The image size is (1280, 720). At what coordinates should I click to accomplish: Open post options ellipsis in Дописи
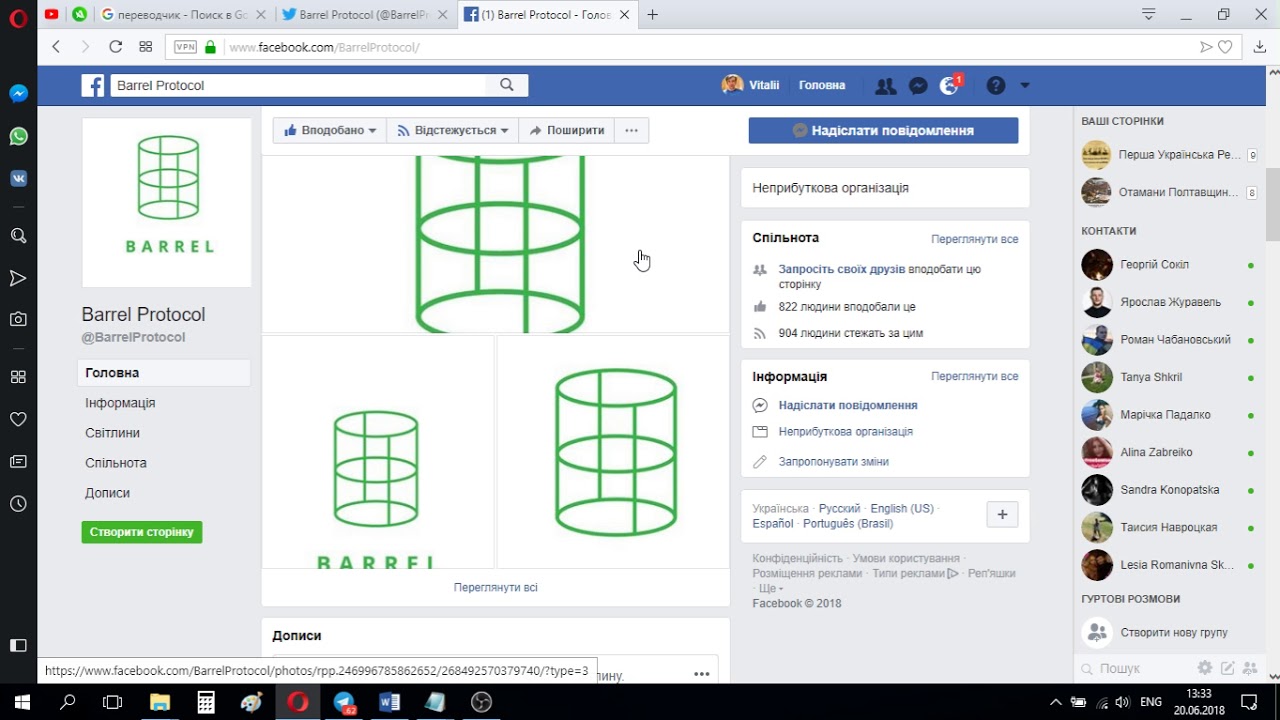point(701,674)
